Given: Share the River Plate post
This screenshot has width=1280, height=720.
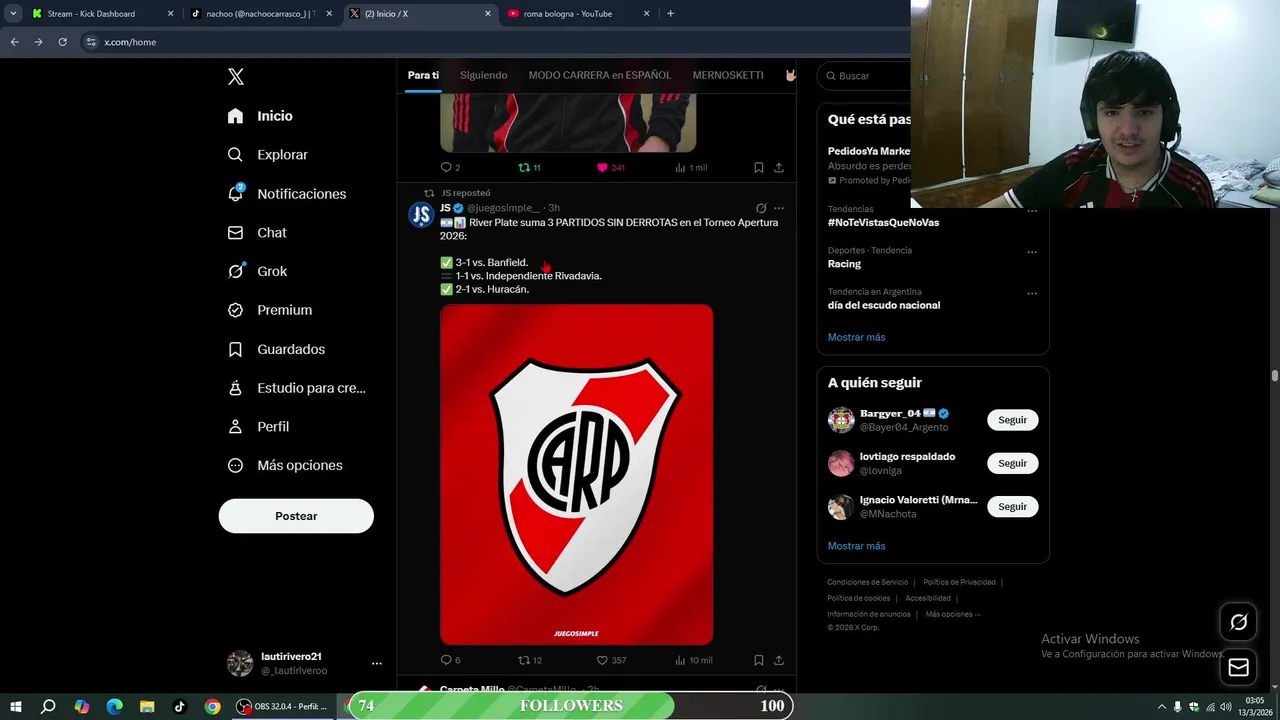Looking at the screenshot, I should coord(779,660).
